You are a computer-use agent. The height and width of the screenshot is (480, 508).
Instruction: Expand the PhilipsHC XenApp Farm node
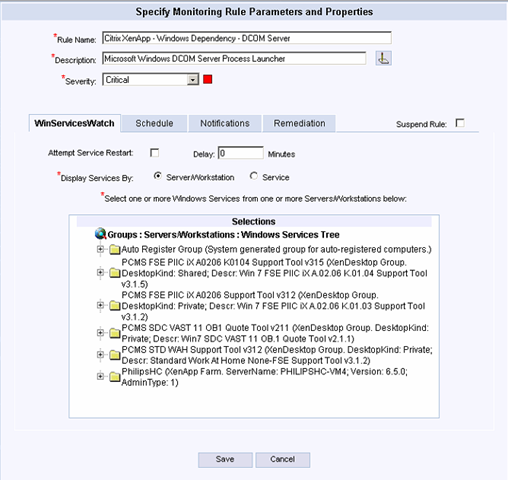100,376
